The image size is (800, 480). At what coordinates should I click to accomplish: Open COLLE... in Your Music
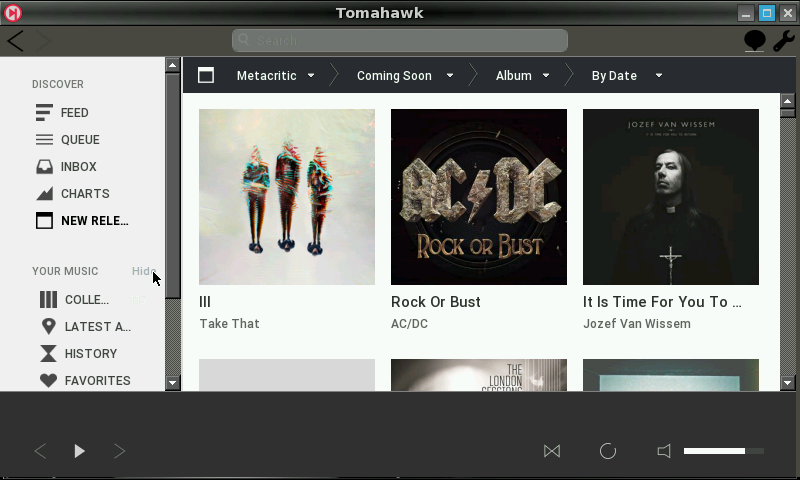[87, 299]
